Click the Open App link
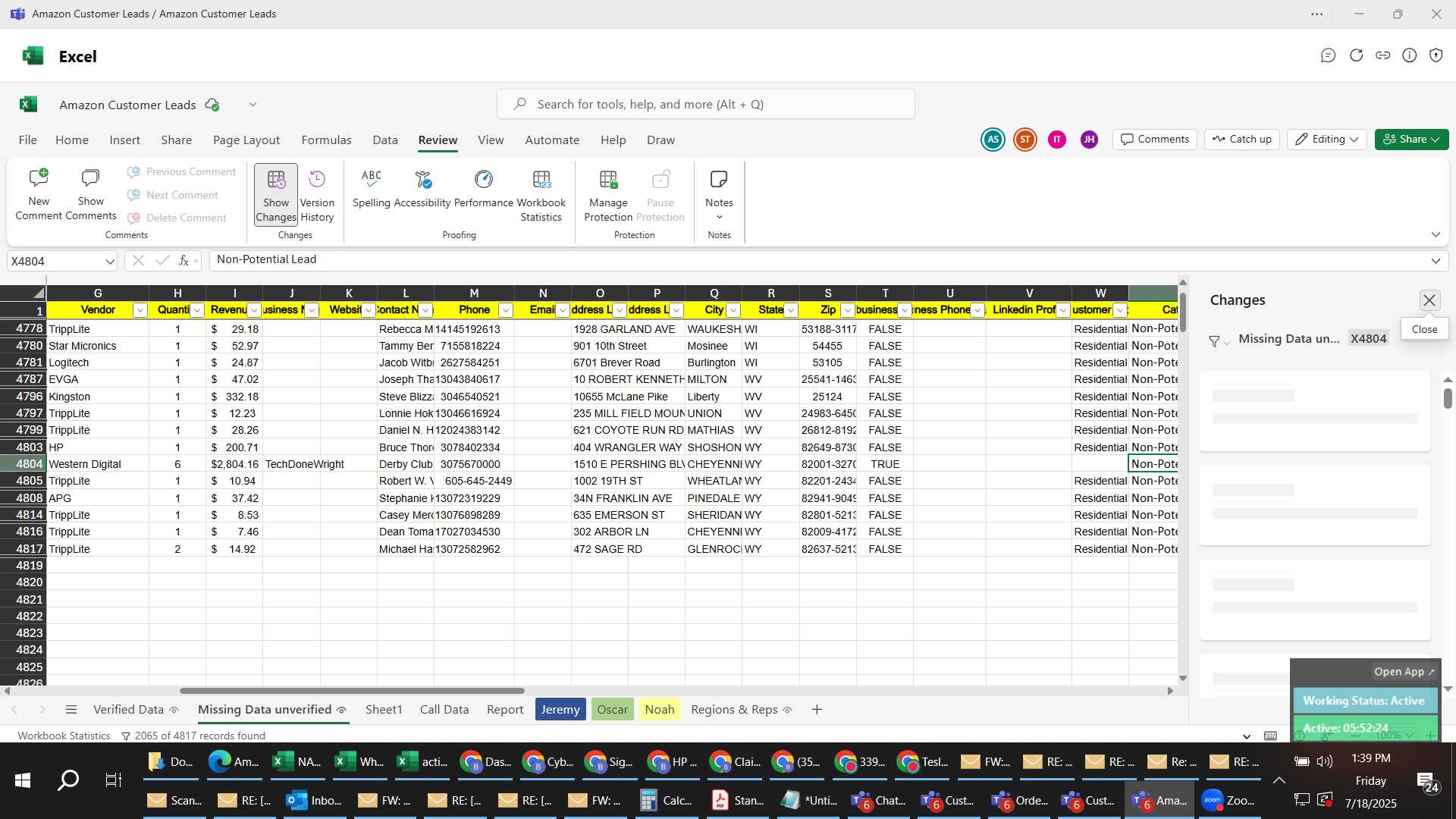The width and height of the screenshot is (1456, 819). [1404, 672]
